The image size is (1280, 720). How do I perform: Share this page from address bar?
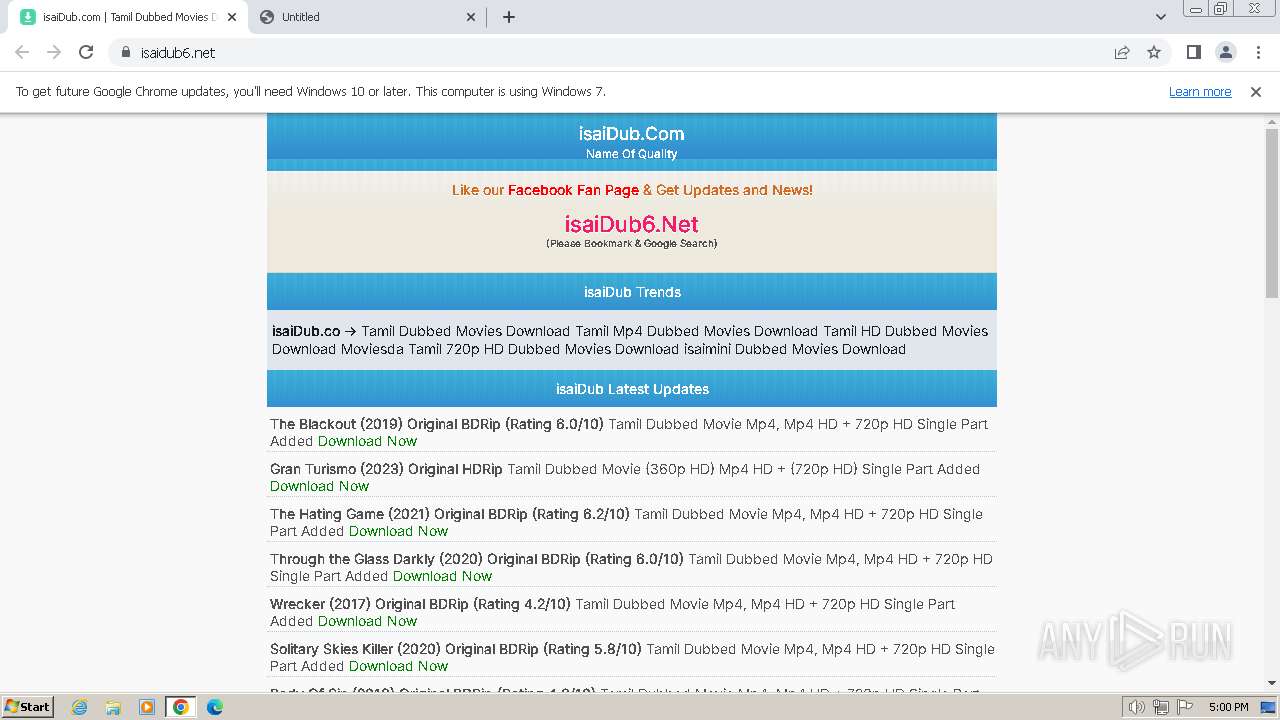(1122, 52)
